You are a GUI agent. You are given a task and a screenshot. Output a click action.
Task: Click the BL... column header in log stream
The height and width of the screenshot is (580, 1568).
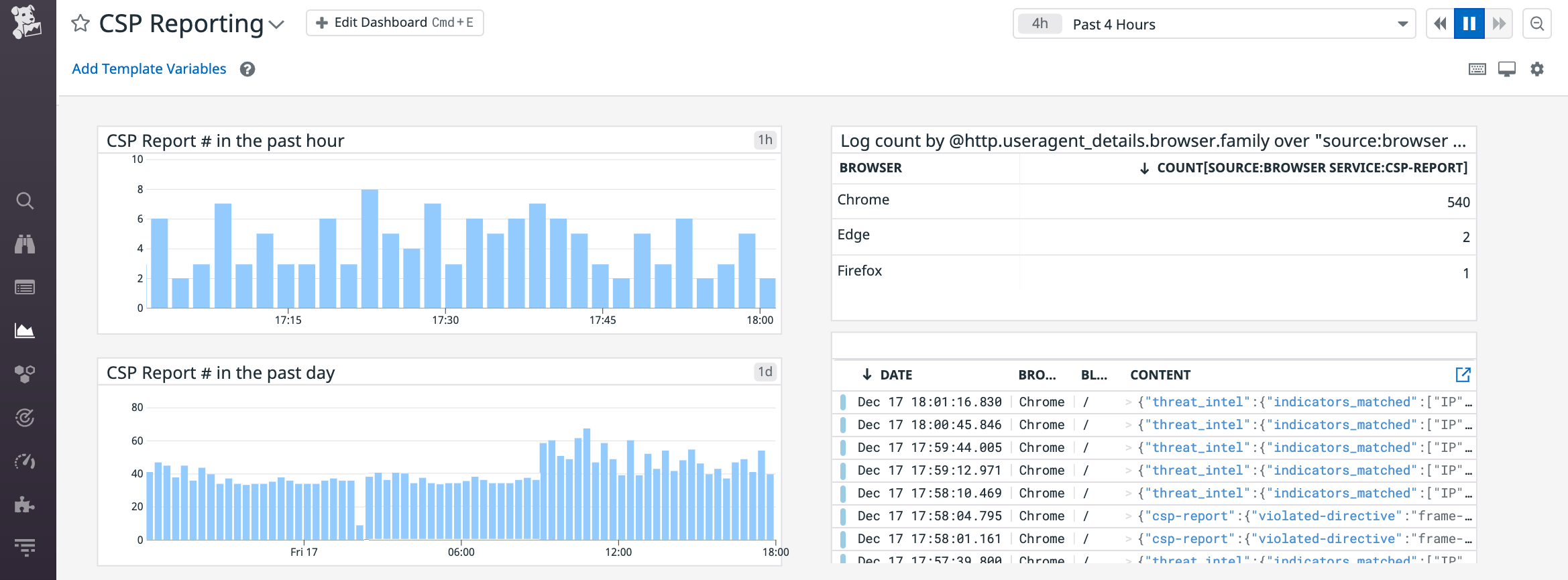1094,375
